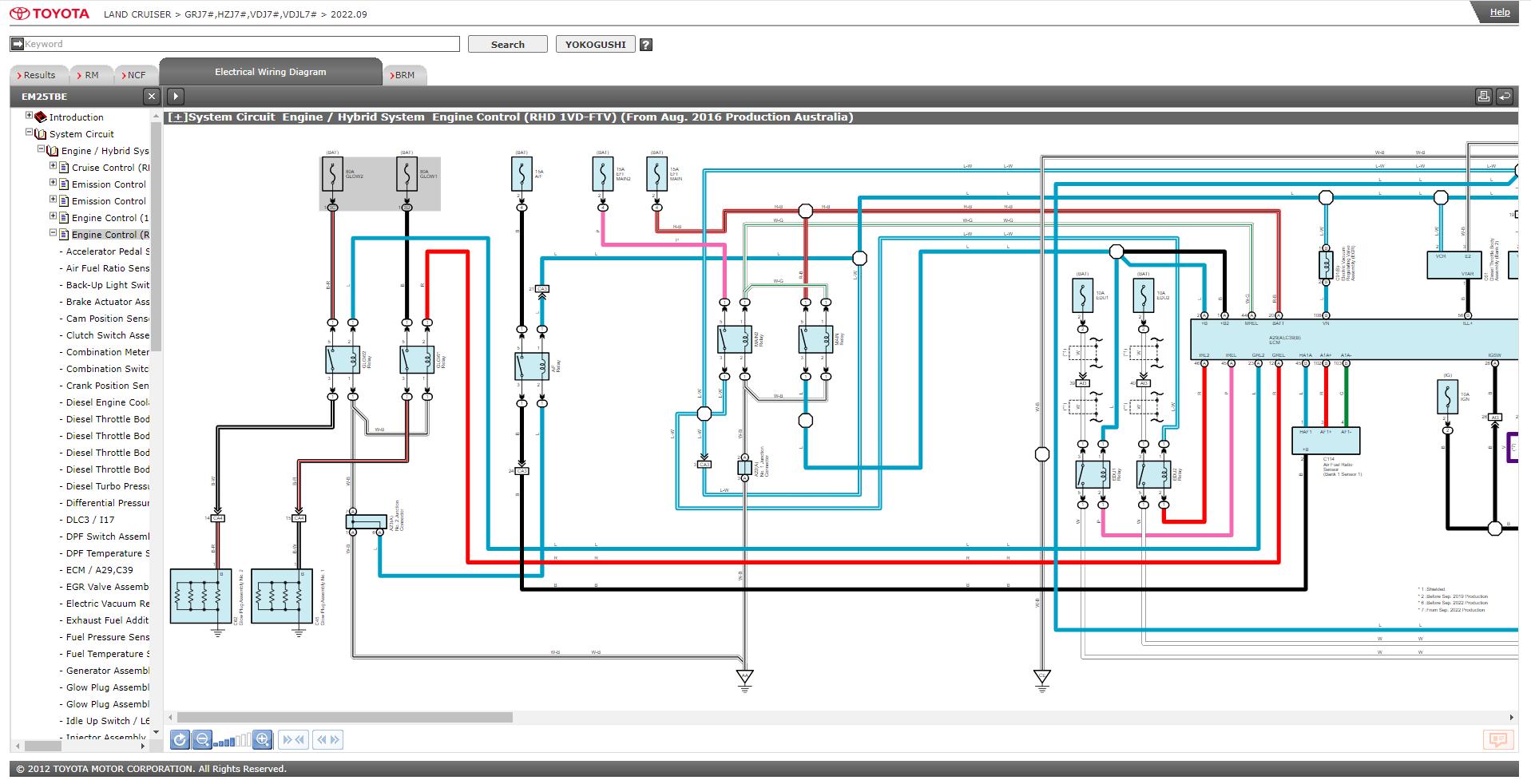Click the play arrow button above the diagram
The height and width of the screenshot is (784, 1531).
(x=176, y=97)
